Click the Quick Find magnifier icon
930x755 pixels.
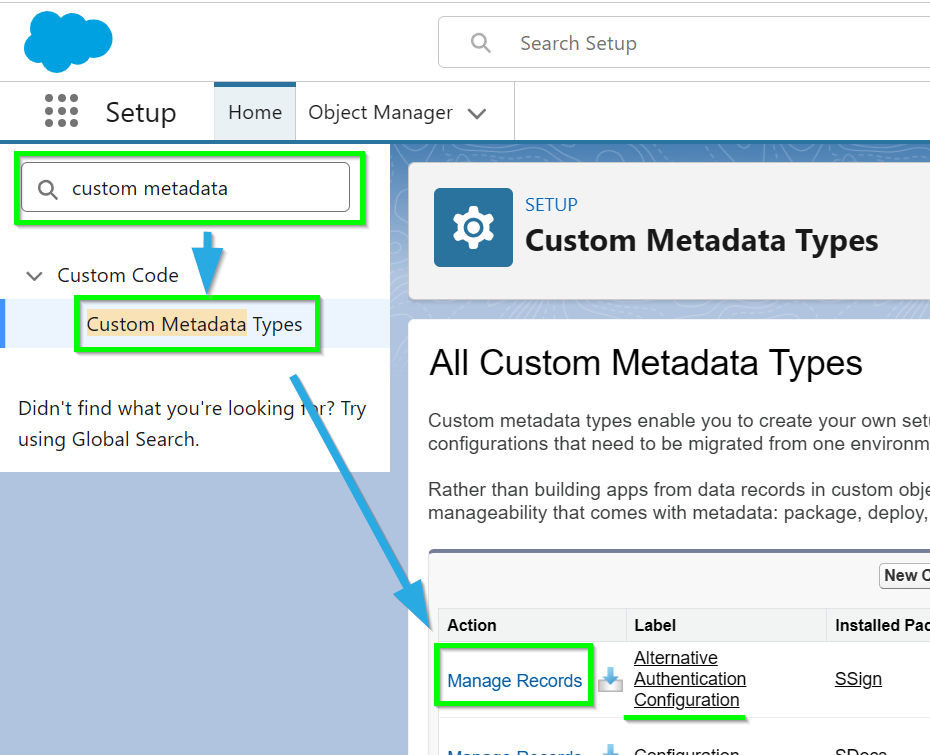[47, 189]
